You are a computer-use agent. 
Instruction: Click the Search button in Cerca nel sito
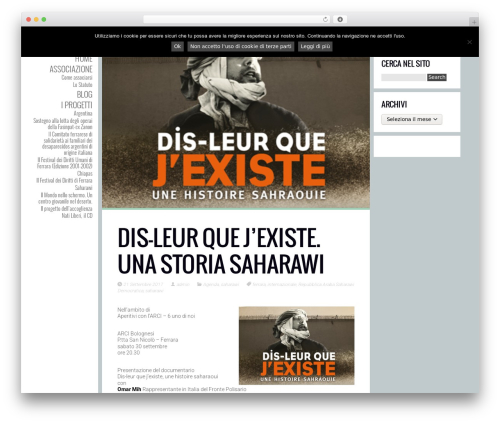pos(437,77)
